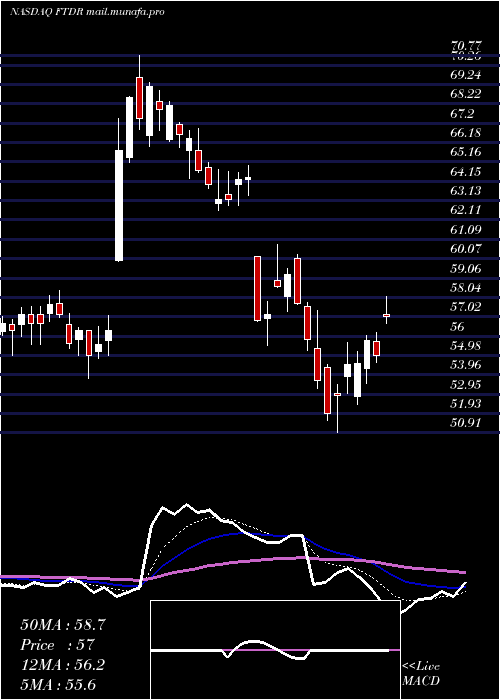
Task: Click the MACD histogram panel
Action: tap(275, 650)
